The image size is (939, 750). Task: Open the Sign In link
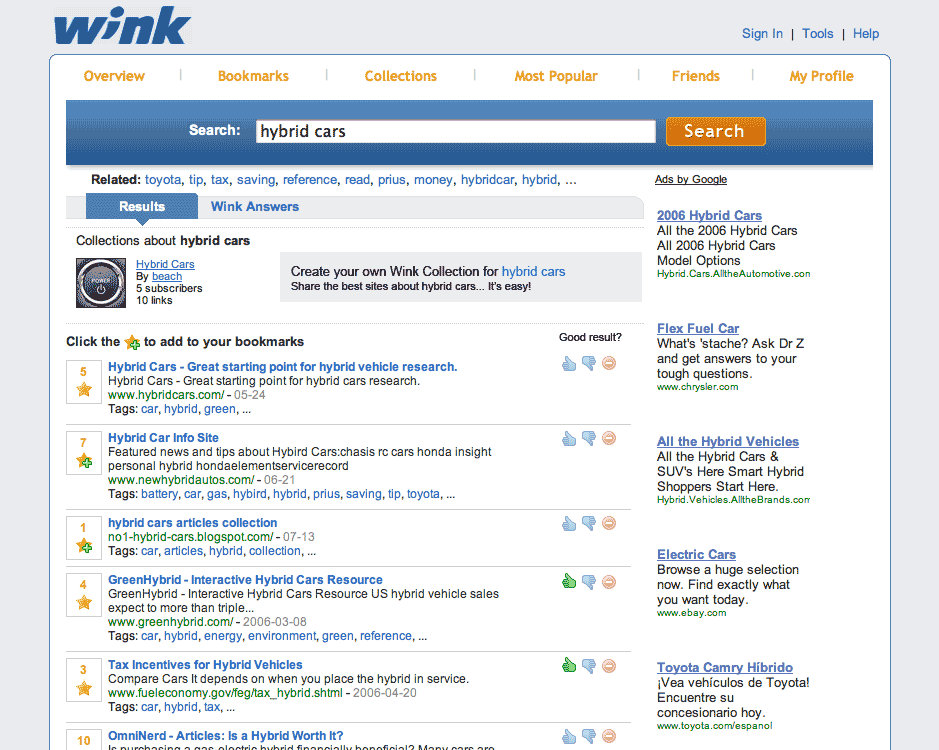(x=762, y=34)
